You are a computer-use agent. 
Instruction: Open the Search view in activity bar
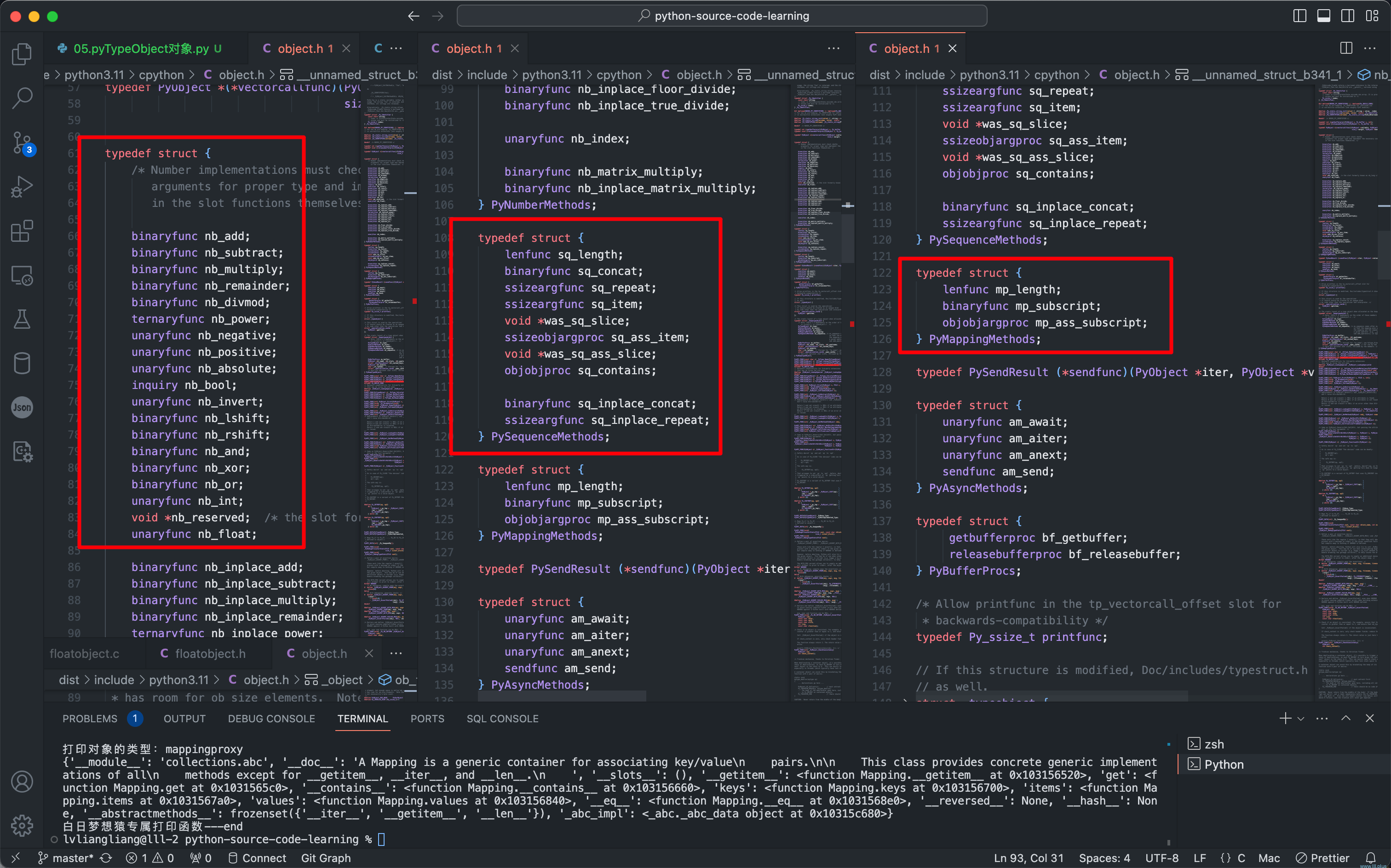22,98
